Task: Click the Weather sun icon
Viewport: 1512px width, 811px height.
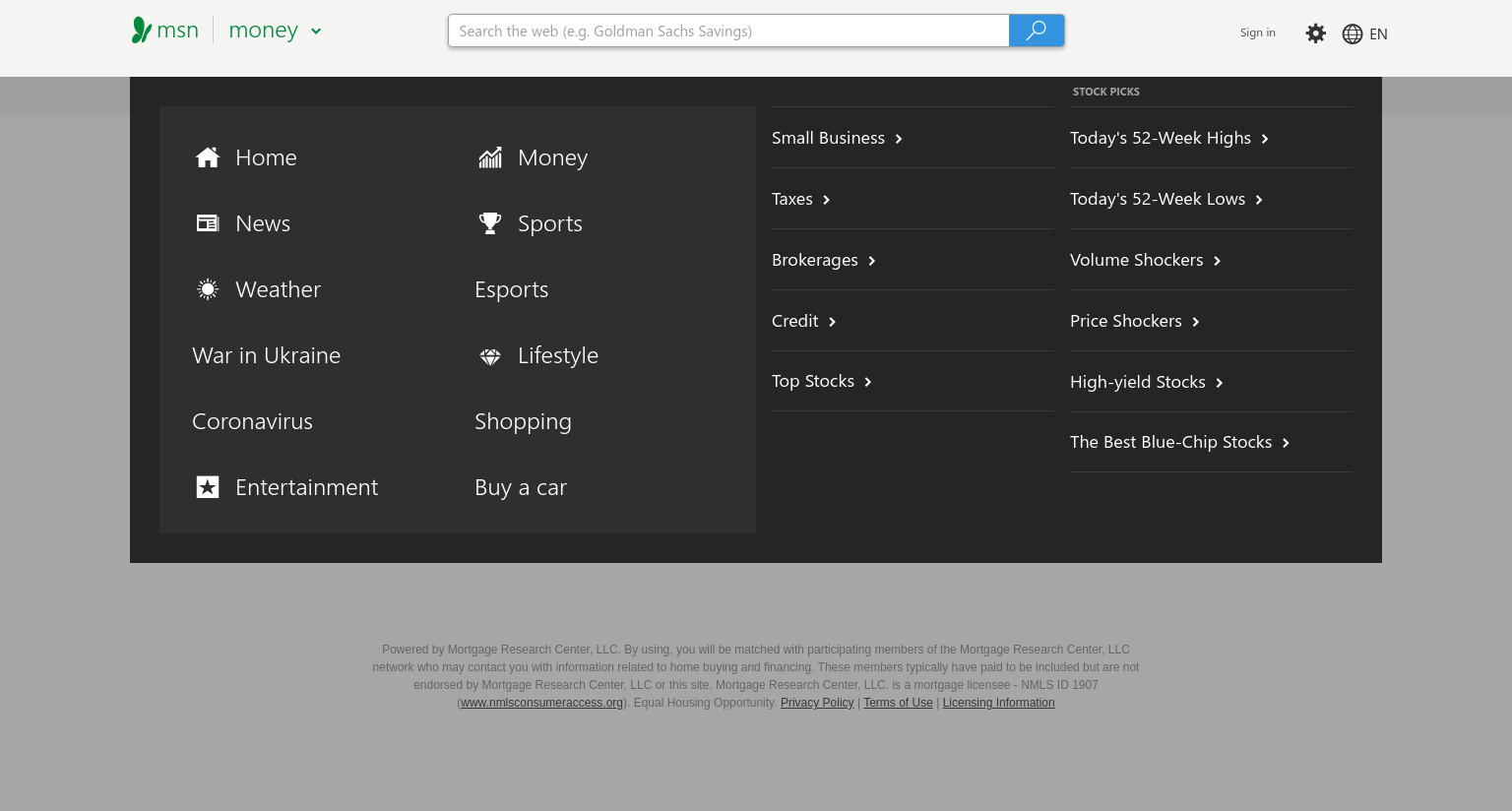Action: click(208, 289)
